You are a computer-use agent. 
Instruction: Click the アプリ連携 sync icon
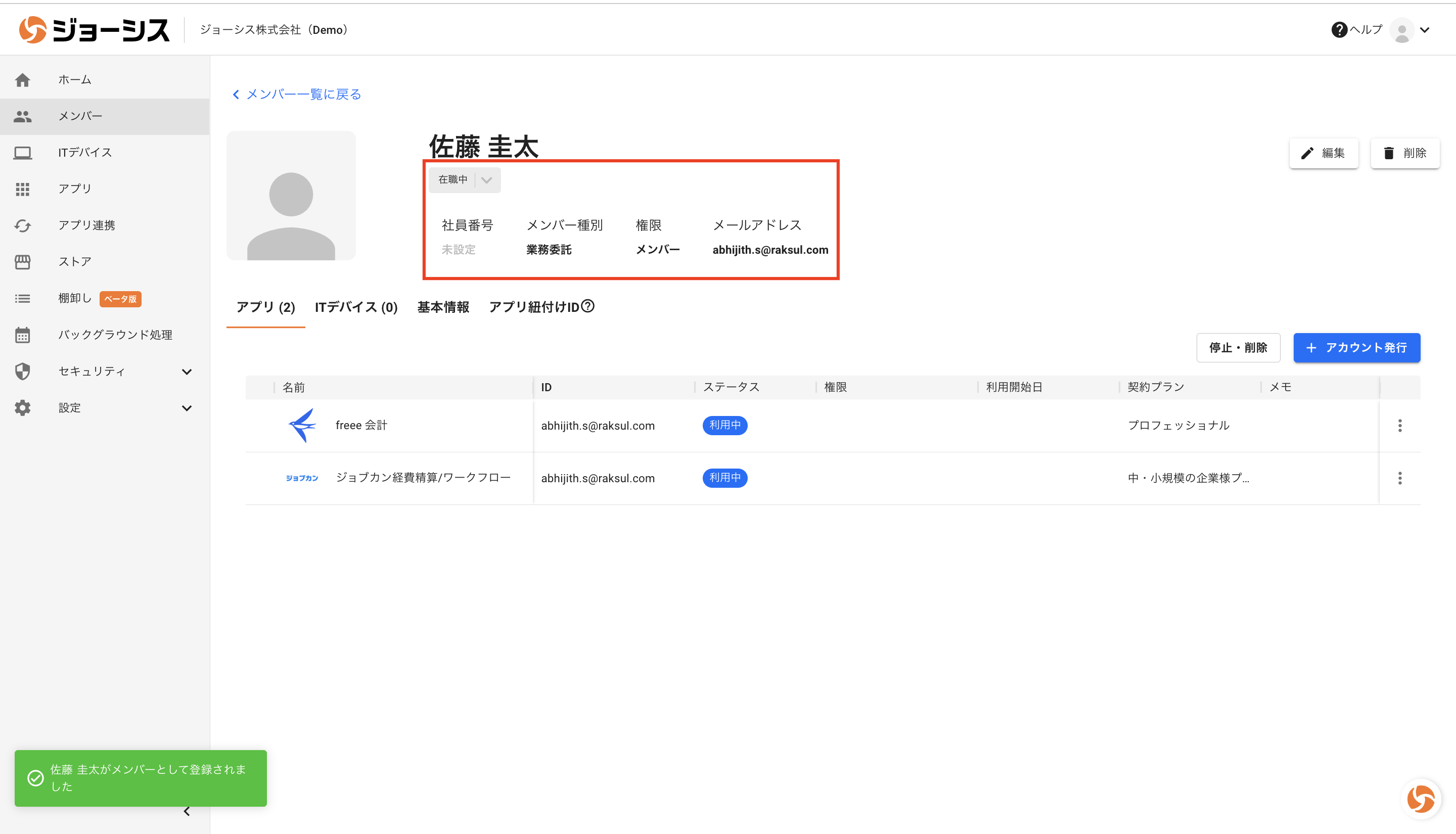click(22, 225)
